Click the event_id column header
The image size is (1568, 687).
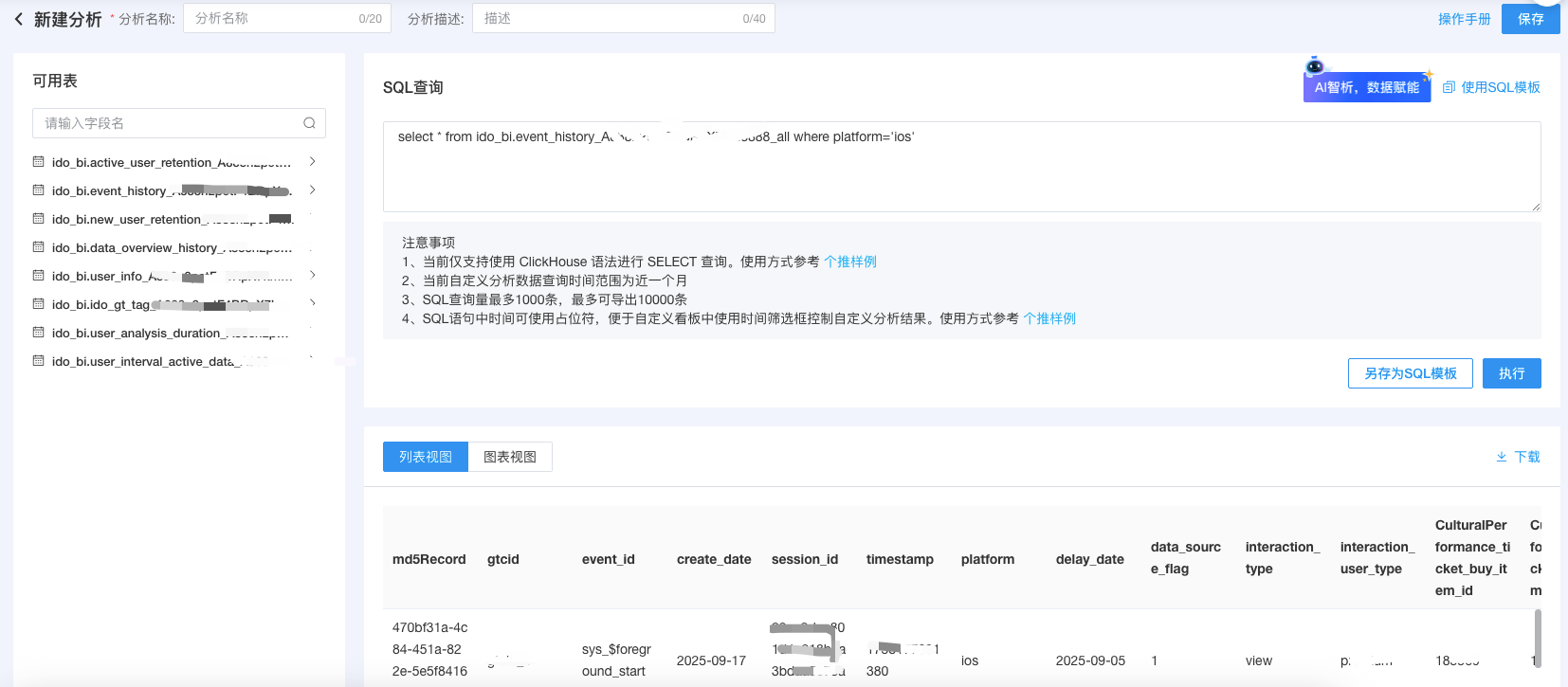609,559
